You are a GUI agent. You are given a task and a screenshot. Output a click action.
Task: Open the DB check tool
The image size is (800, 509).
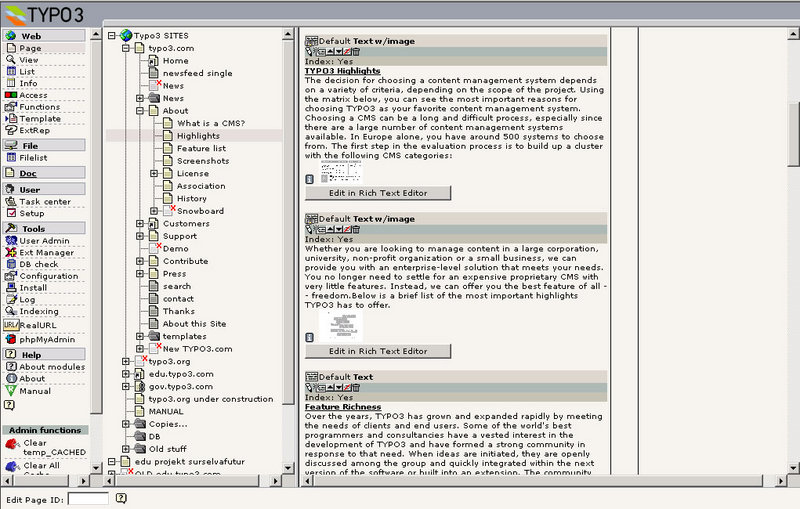coord(39,264)
